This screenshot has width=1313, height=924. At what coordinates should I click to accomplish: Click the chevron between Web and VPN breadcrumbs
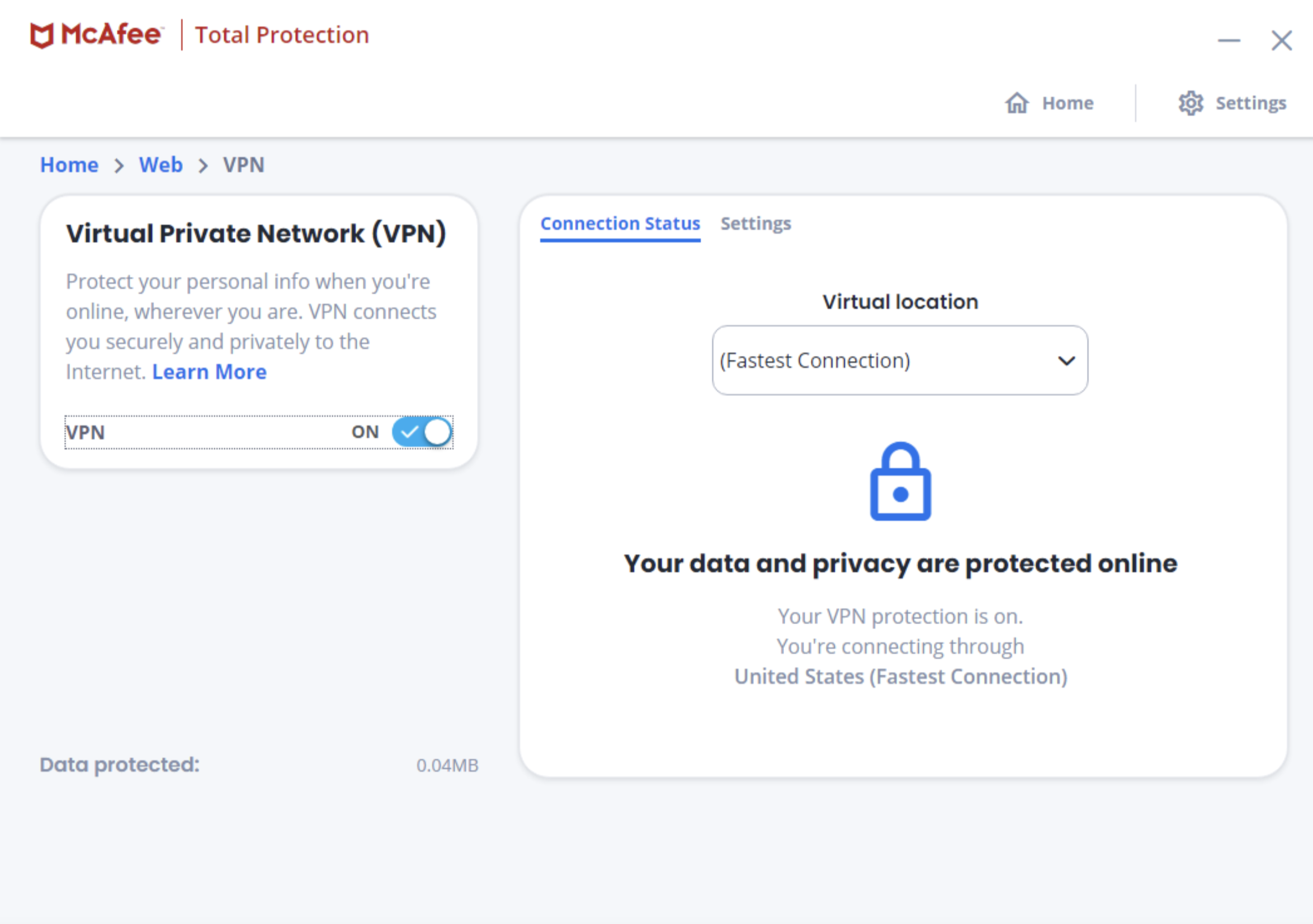203,166
